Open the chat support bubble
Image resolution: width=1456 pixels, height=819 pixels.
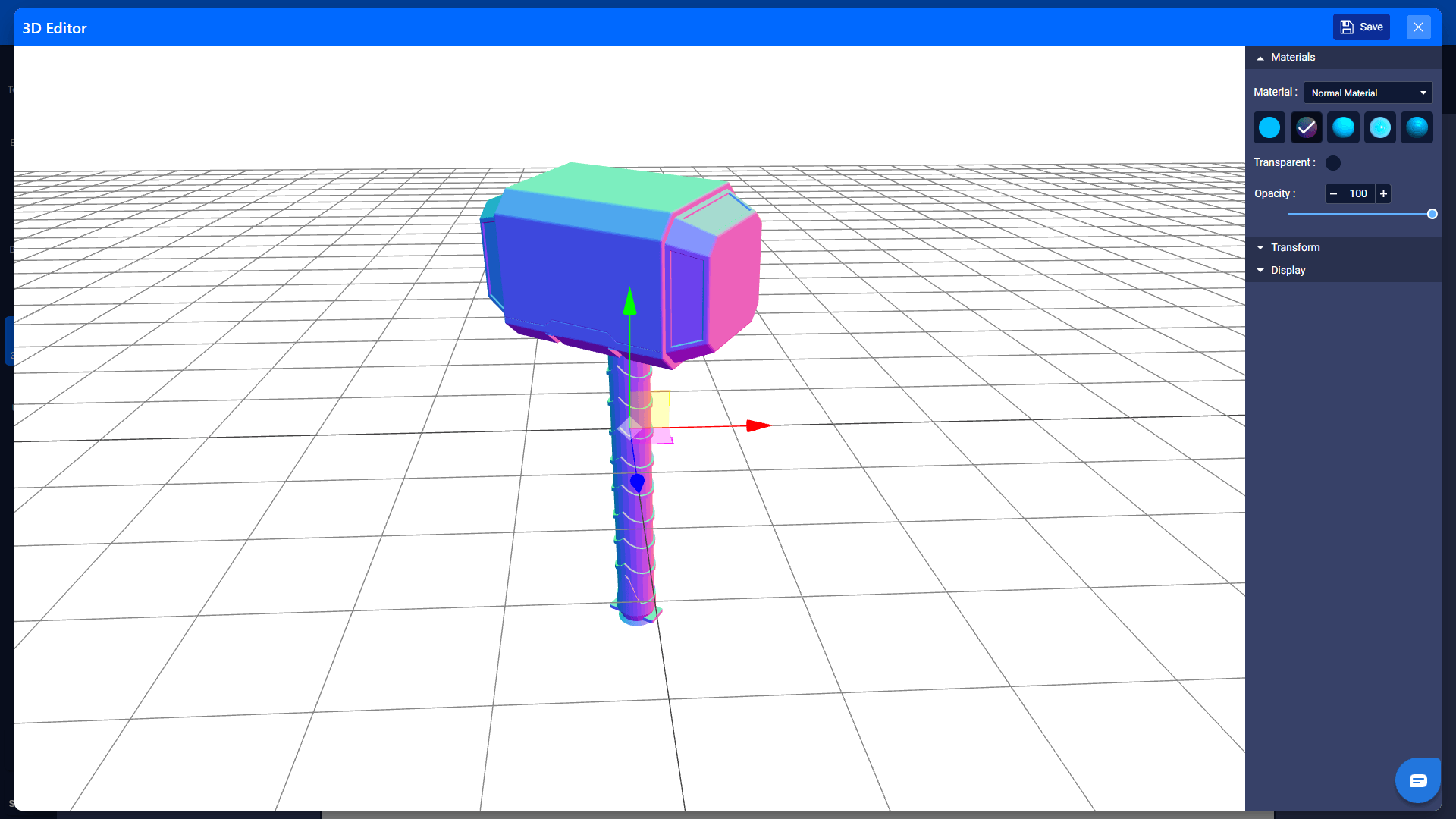tap(1417, 780)
